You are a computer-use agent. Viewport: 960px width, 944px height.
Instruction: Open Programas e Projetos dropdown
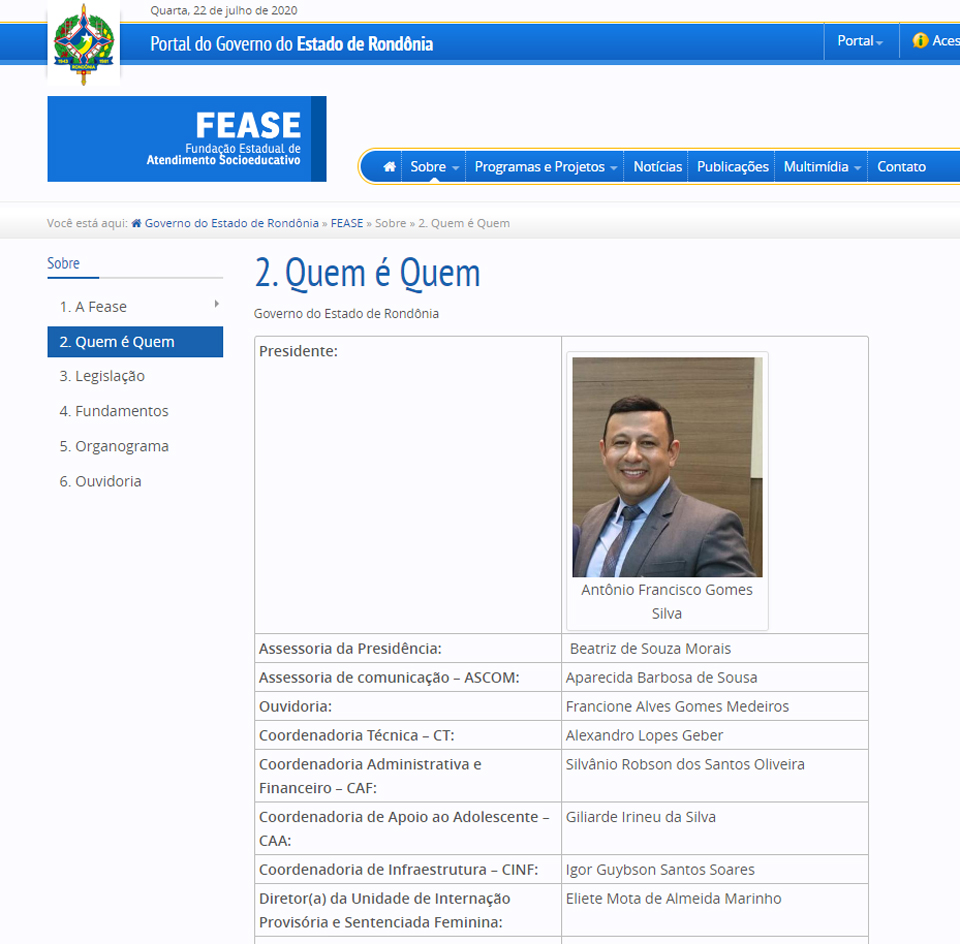click(545, 167)
